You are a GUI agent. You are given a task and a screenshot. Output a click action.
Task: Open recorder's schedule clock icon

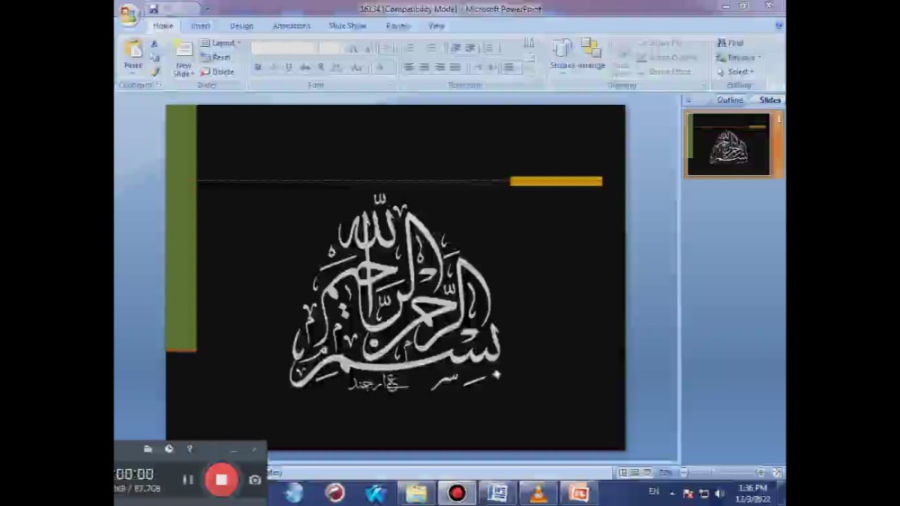pos(169,449)
